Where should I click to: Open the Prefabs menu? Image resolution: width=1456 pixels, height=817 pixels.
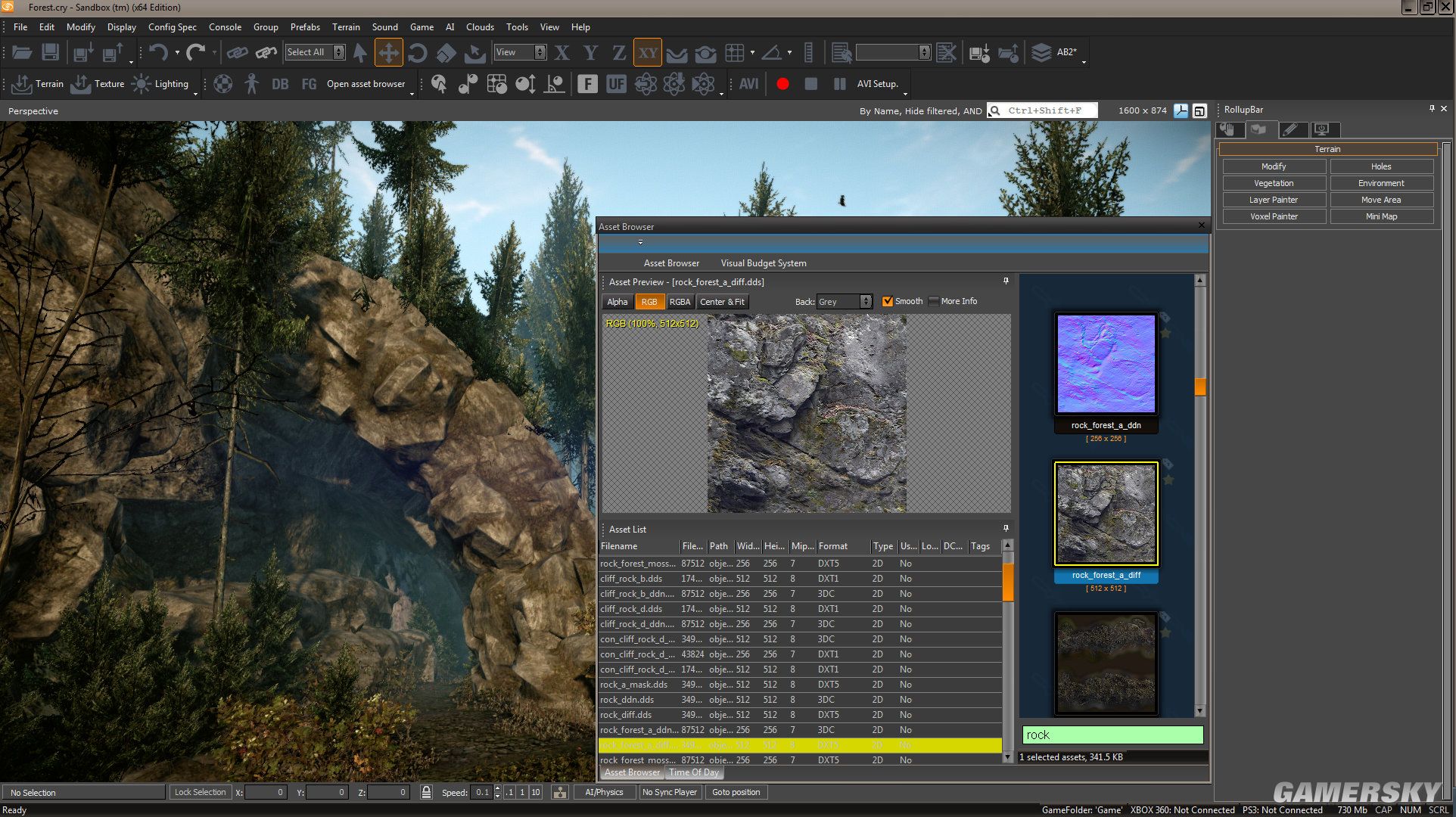click(305, 27)
